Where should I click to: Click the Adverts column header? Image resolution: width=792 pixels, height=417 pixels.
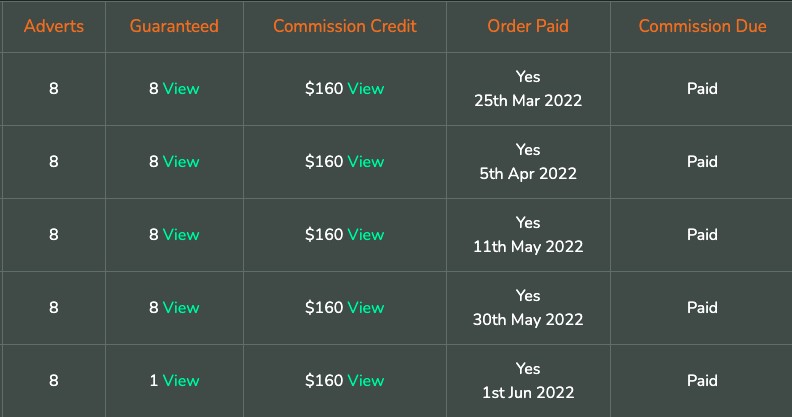pyautogui.click(x=54, y=26)
